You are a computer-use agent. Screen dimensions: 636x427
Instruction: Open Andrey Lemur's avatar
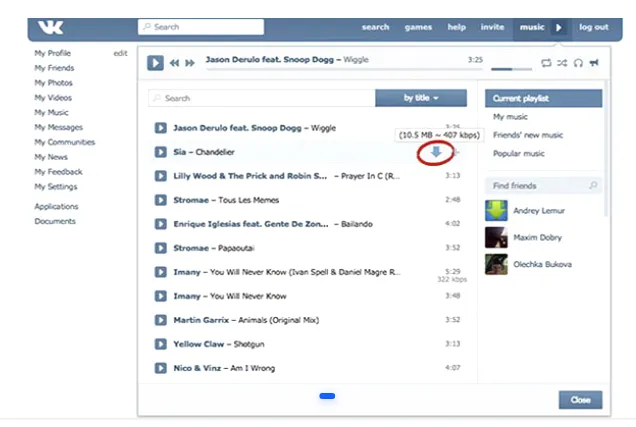click(496, 210)
